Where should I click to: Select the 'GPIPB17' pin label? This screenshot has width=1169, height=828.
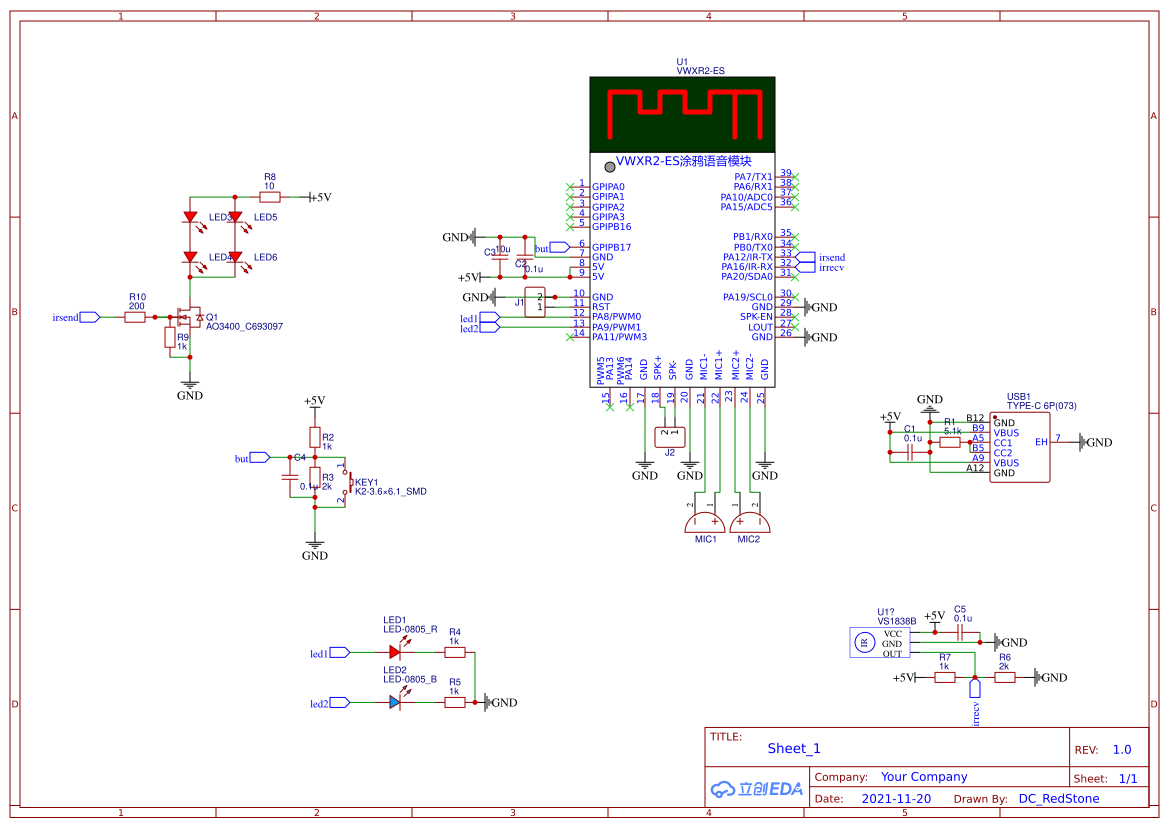[611, 247]
